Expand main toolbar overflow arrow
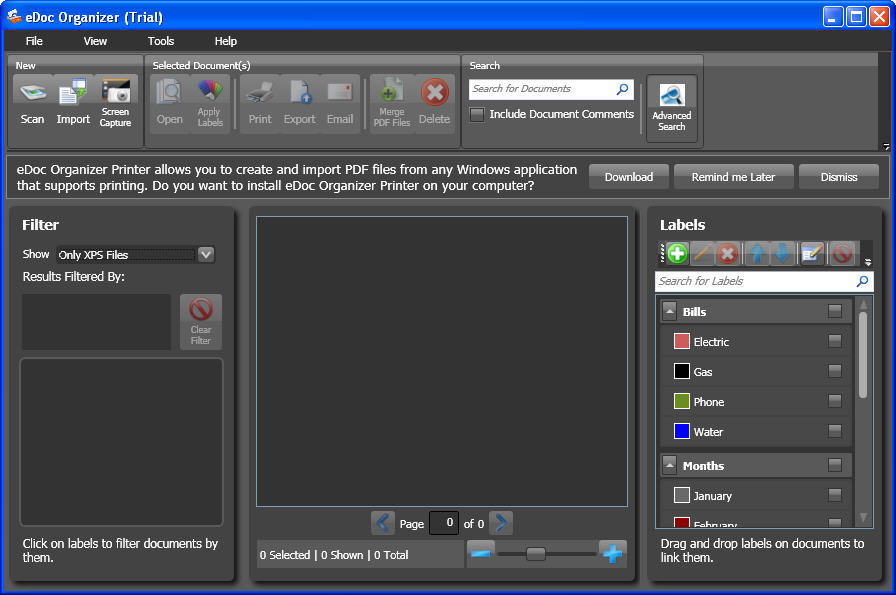Image resolution: width=896 pixels, height=595 pixels. point(886,147)
